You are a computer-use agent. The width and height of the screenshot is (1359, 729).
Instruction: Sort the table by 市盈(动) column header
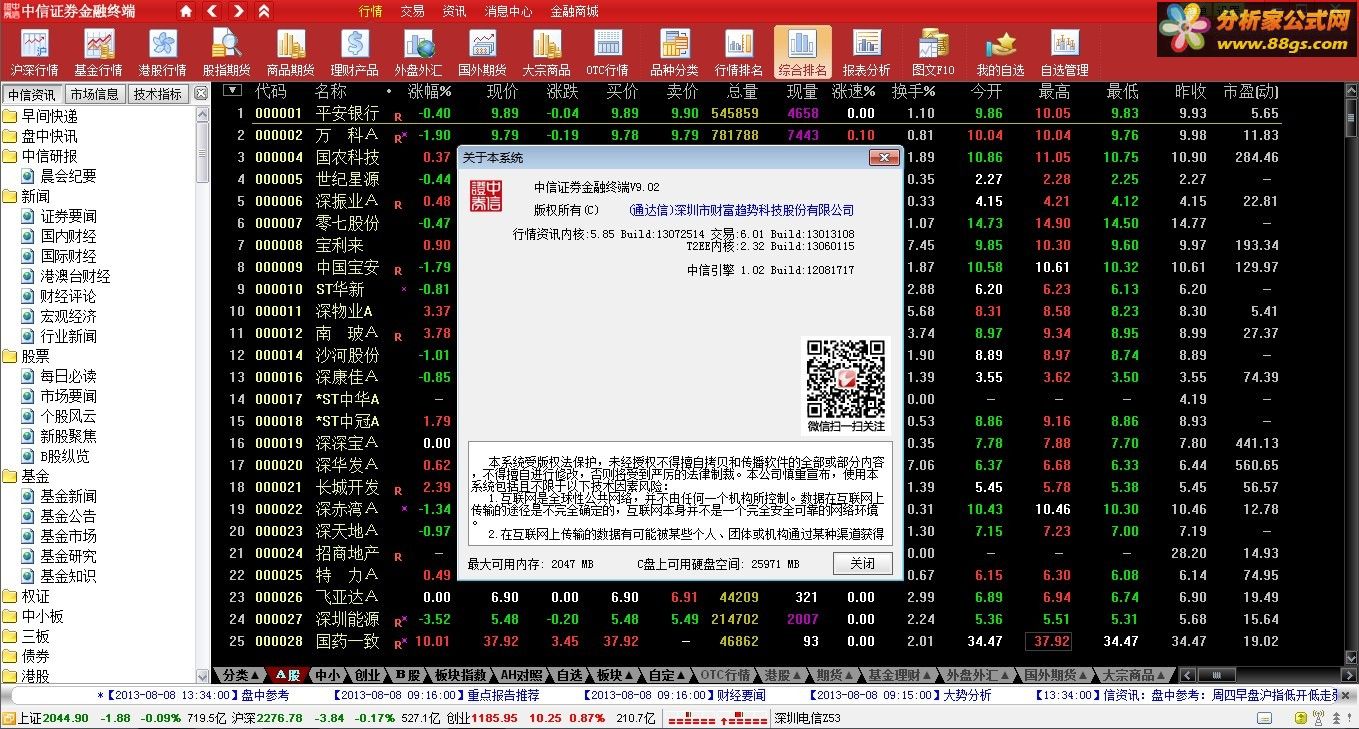(1251, 91)
